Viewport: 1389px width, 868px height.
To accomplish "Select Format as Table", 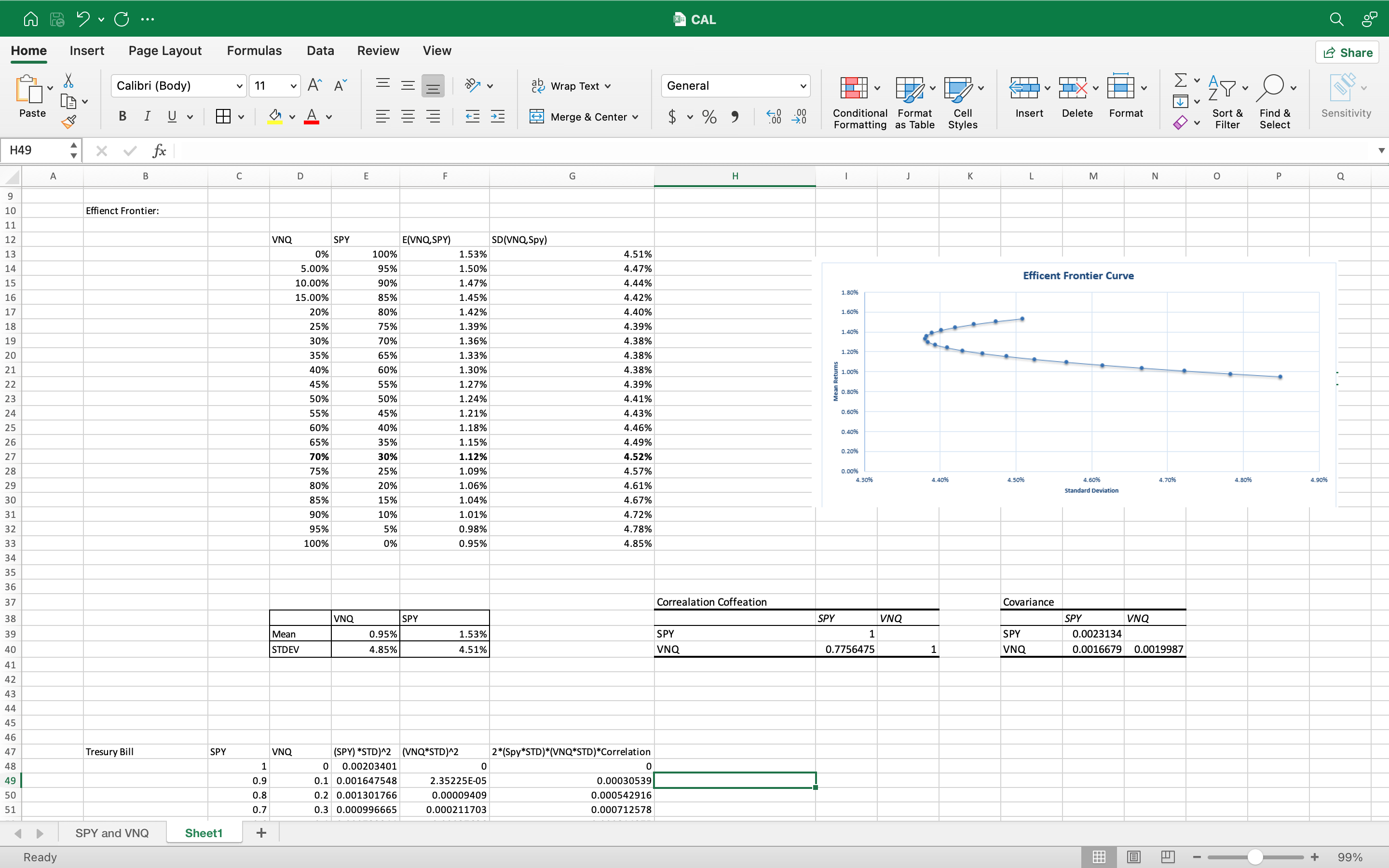I will click(x=914, y=100).
